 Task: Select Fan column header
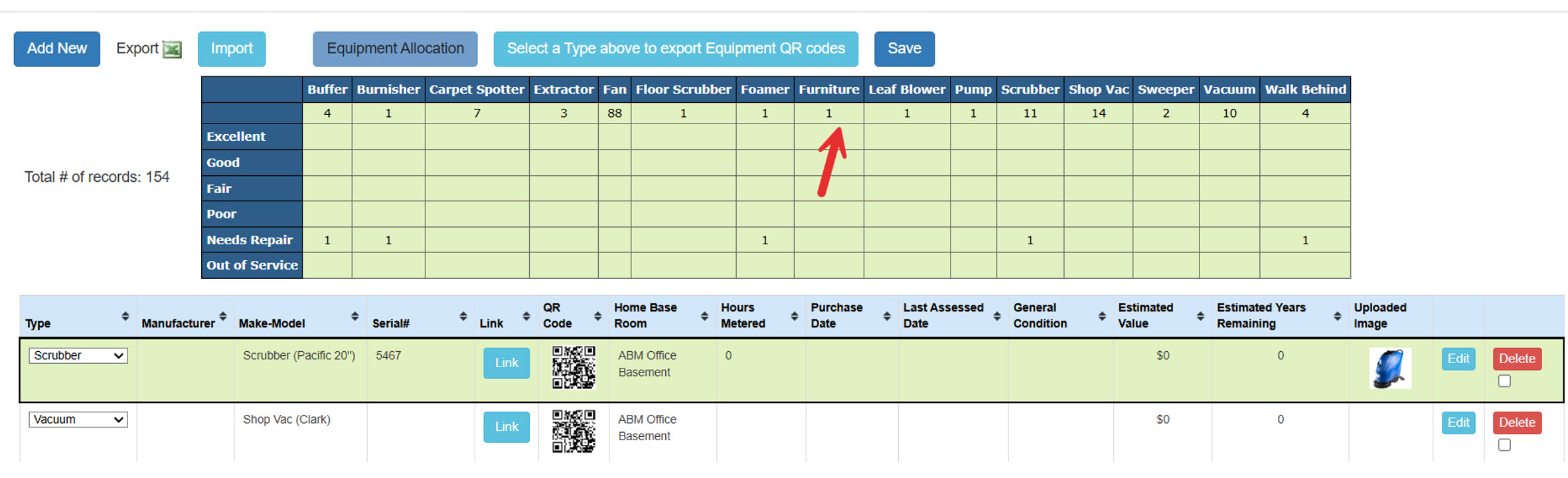[615, 90]
